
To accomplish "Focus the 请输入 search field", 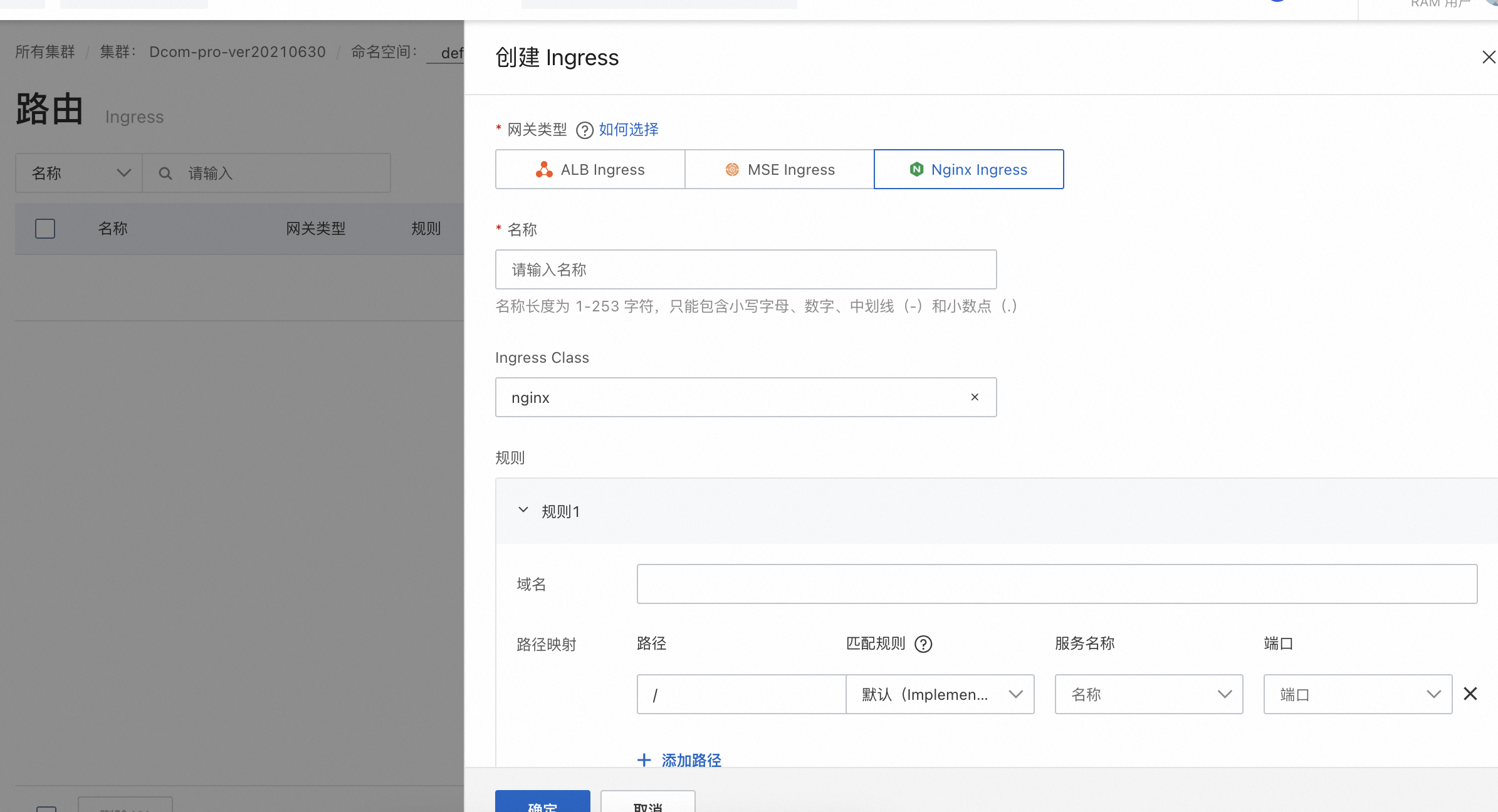I will 266,173.
